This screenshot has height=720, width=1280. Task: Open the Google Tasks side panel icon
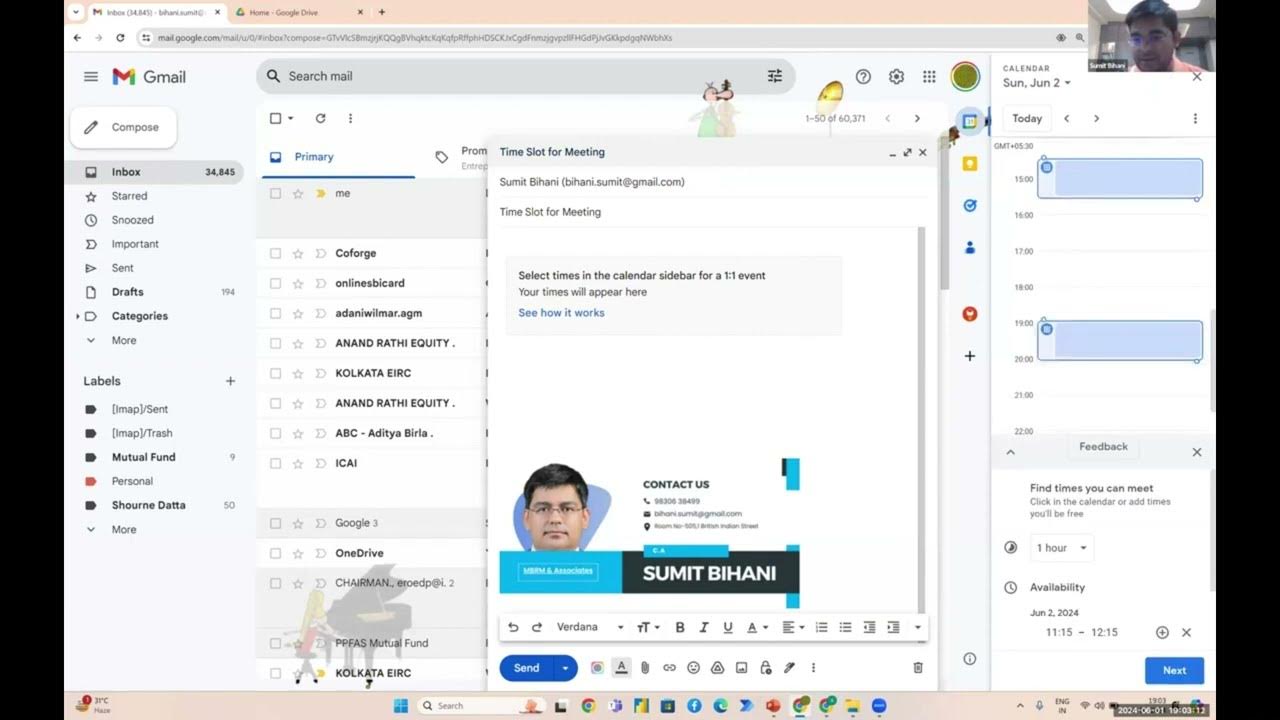click(969, 205)
